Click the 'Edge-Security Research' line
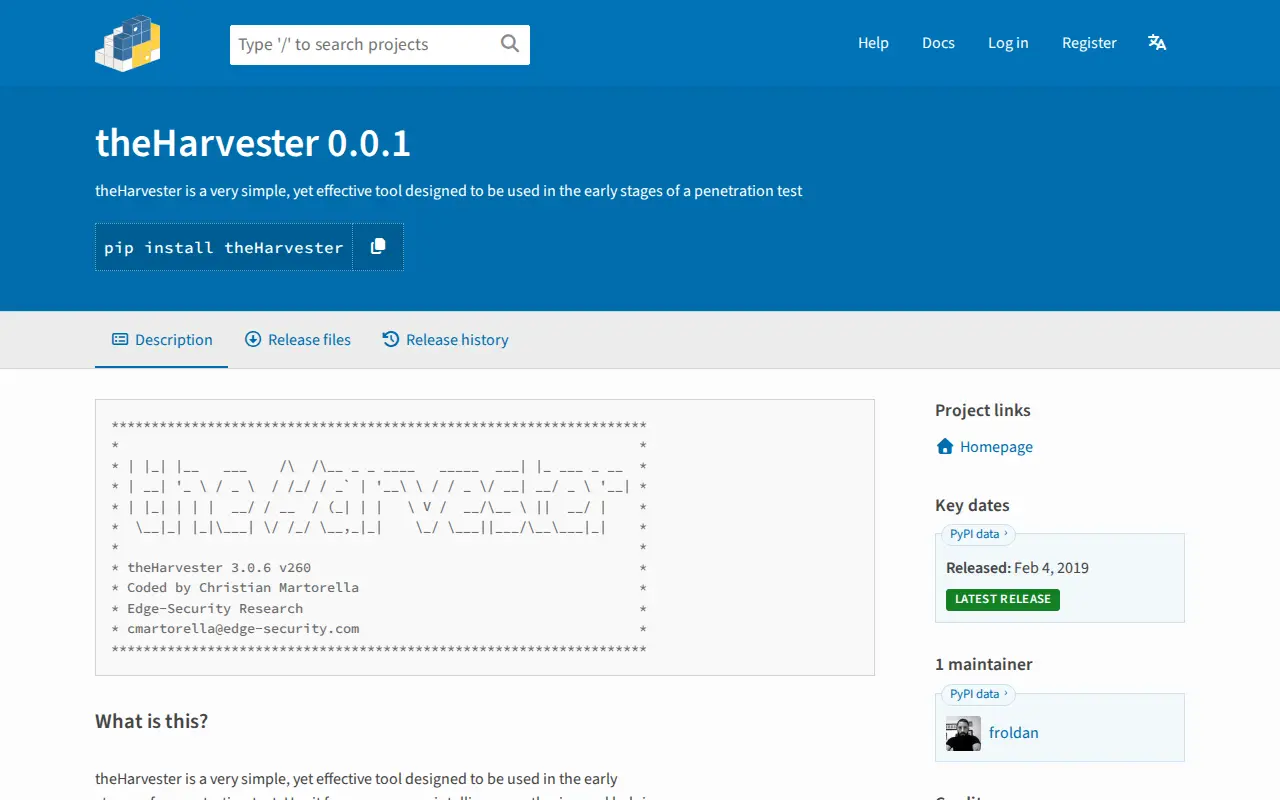Screen dimensions: 1280x800 (215, 609)
